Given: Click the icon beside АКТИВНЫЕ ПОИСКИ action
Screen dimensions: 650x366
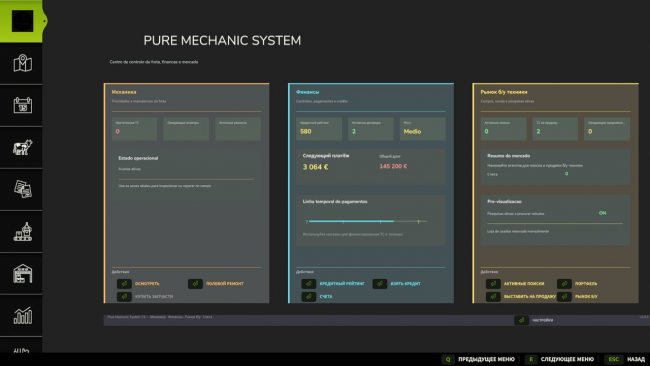Looking at the screenshot, I should (493, 284).
